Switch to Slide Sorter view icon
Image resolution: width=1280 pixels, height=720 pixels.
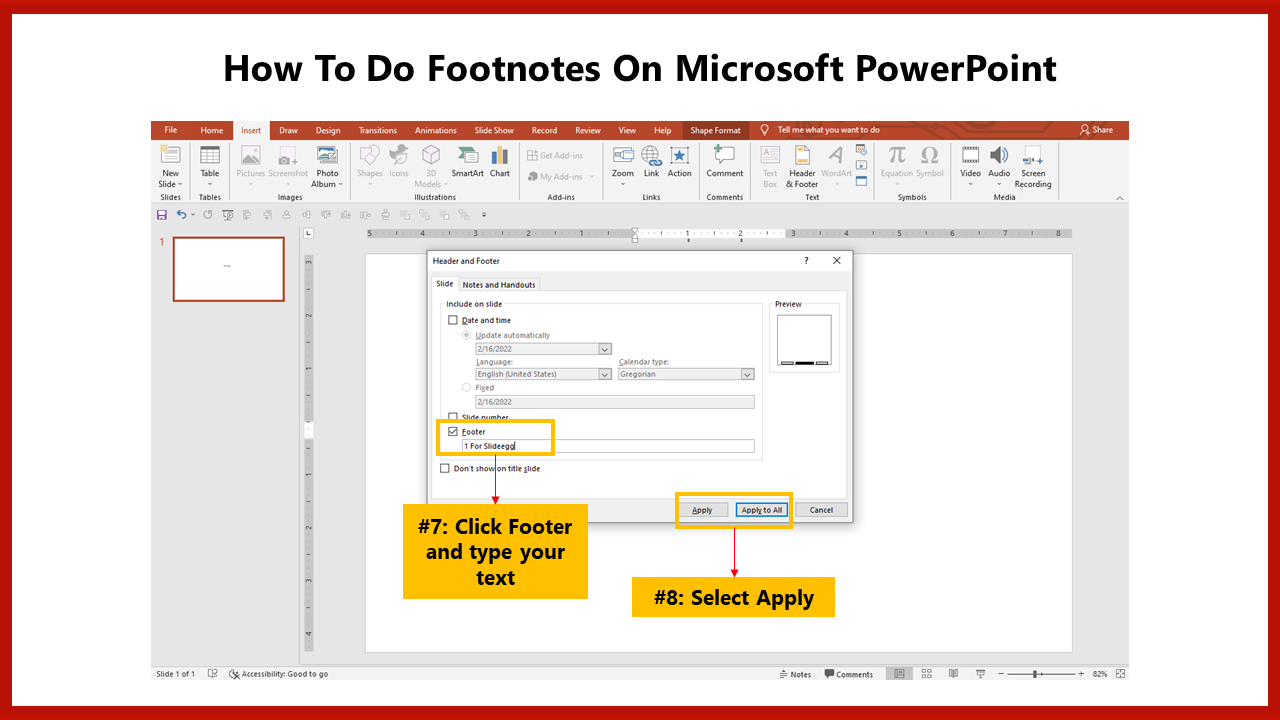[926, 674]
